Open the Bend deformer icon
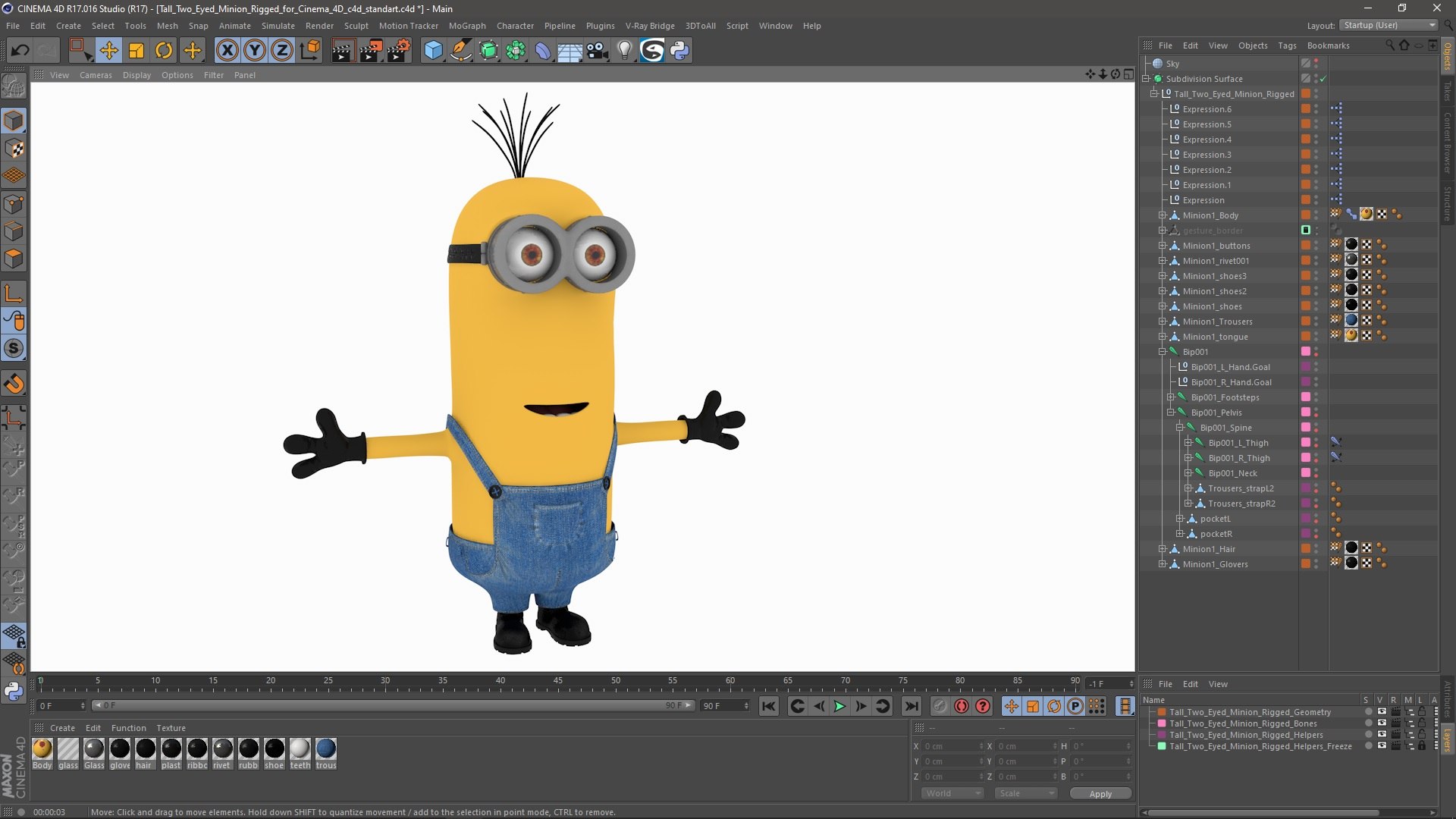This screenshot has width=1456, height=819. (543, 51)
